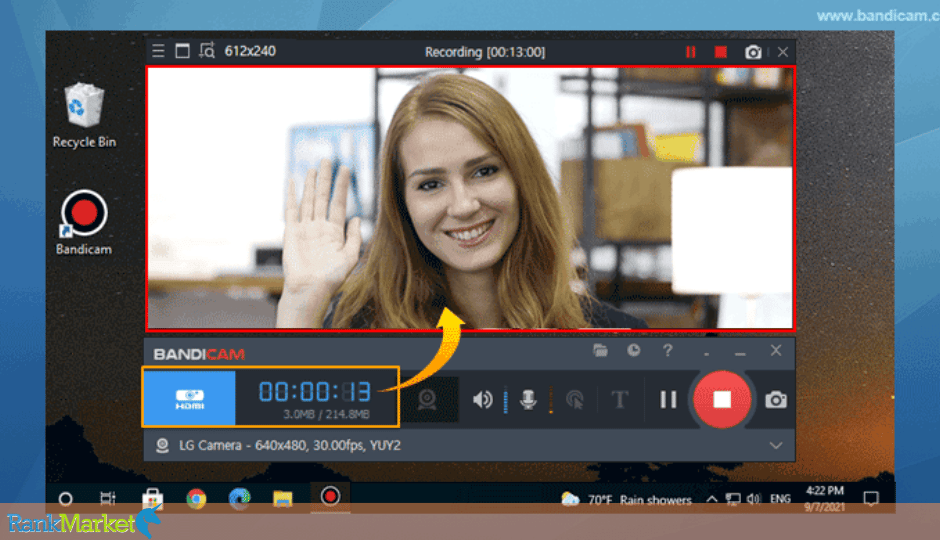Click the 612x240 resolution text
Viewport: 940px width, 540px height.
(x=250, y=51)
